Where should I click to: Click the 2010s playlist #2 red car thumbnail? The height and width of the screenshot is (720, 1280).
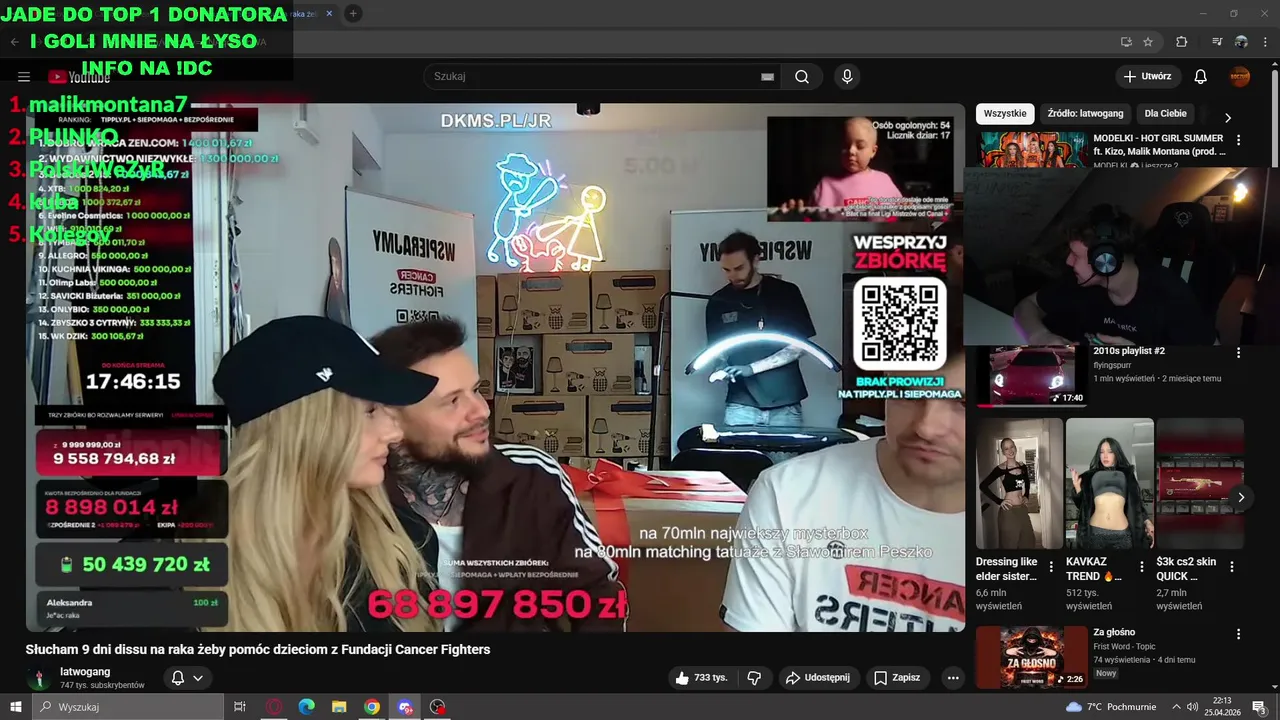(x=1031, y=376)
